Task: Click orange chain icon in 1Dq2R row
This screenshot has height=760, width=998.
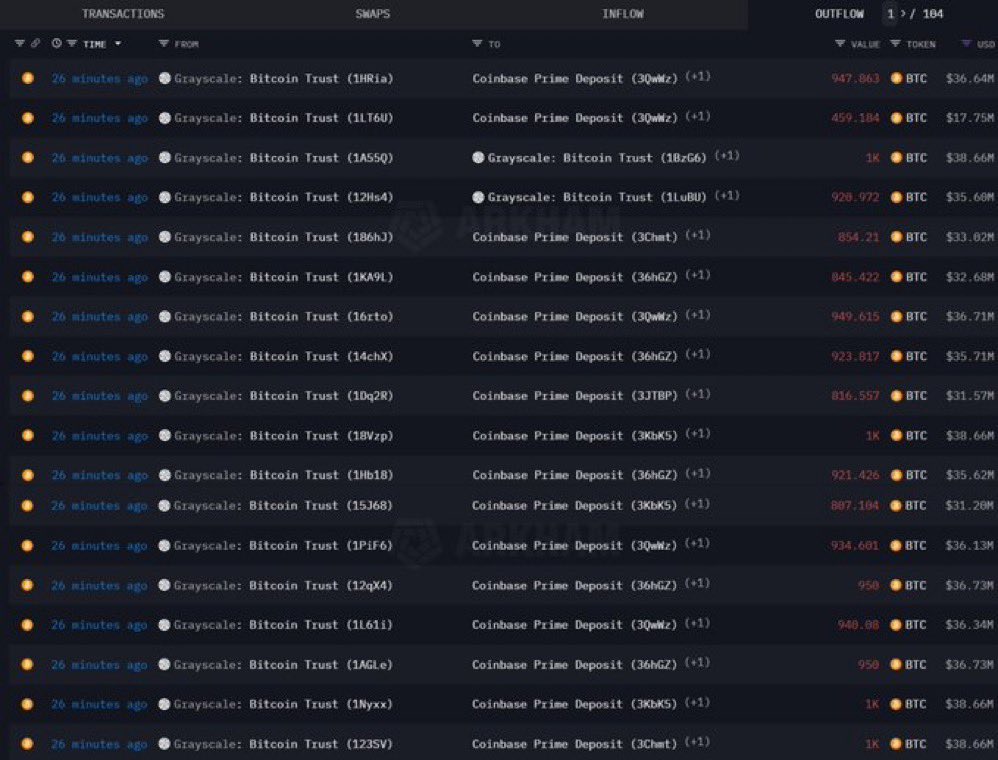Action: tap(27, 396)
